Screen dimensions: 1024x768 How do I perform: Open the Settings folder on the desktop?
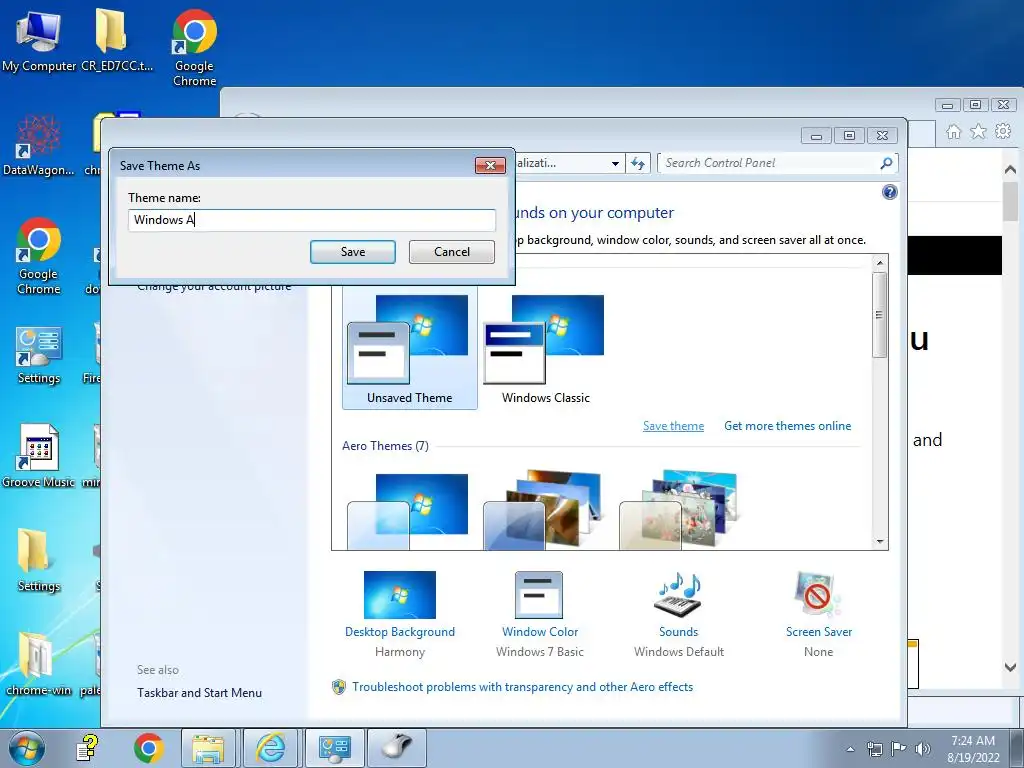point(39,560)
